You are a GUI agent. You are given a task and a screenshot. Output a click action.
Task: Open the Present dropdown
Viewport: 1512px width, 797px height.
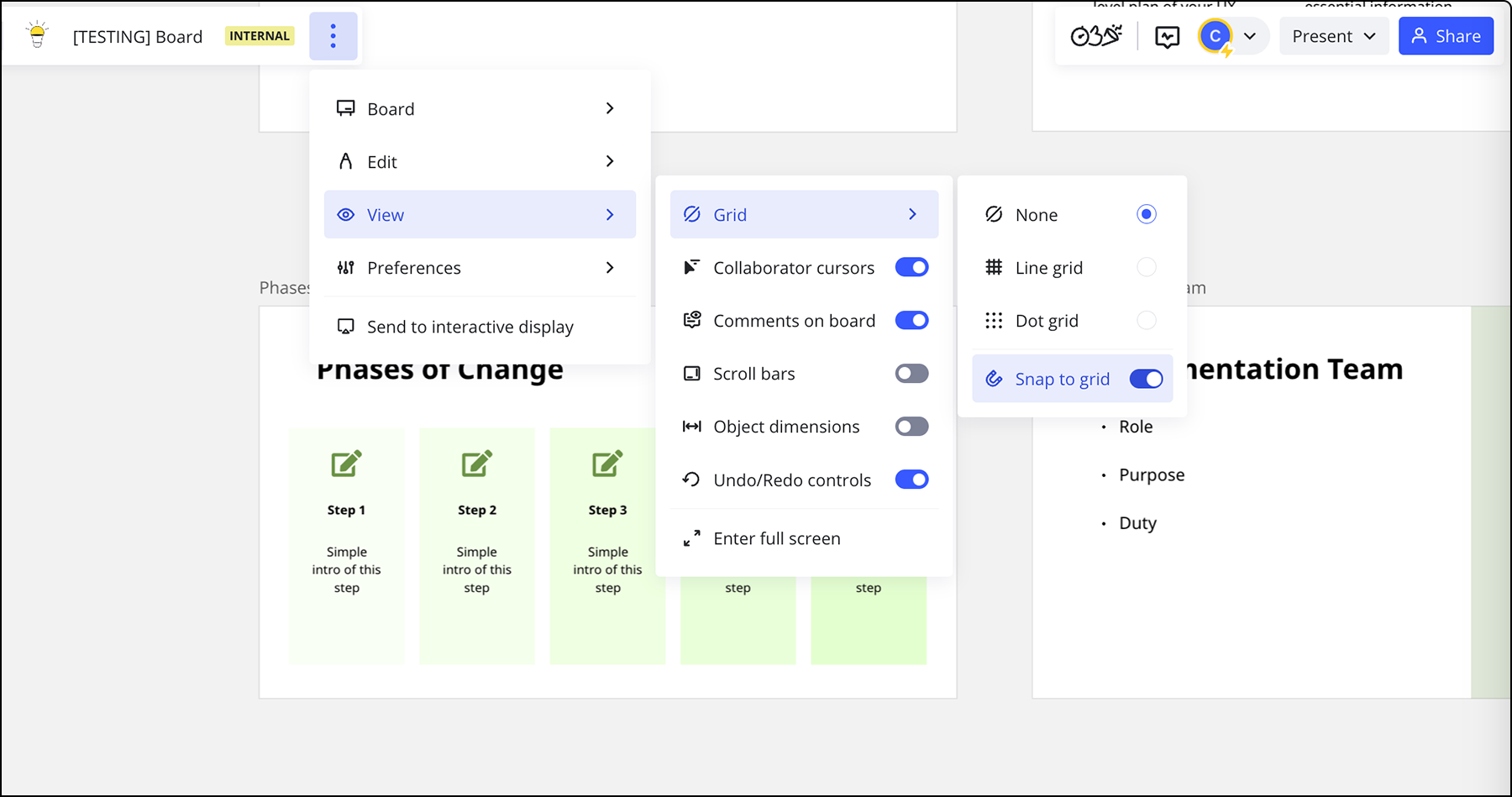tap(1334, 35)
